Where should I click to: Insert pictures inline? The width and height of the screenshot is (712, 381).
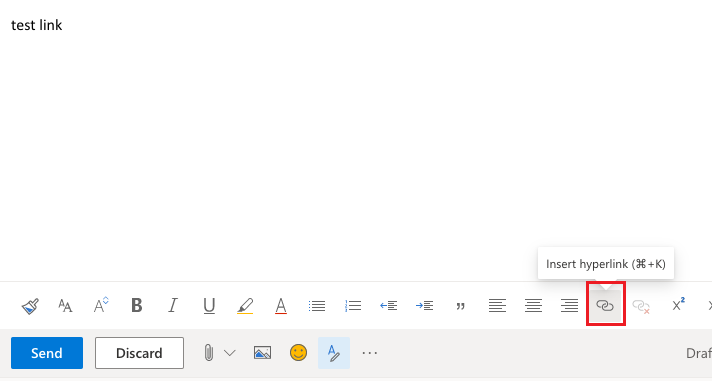point(262,353)
